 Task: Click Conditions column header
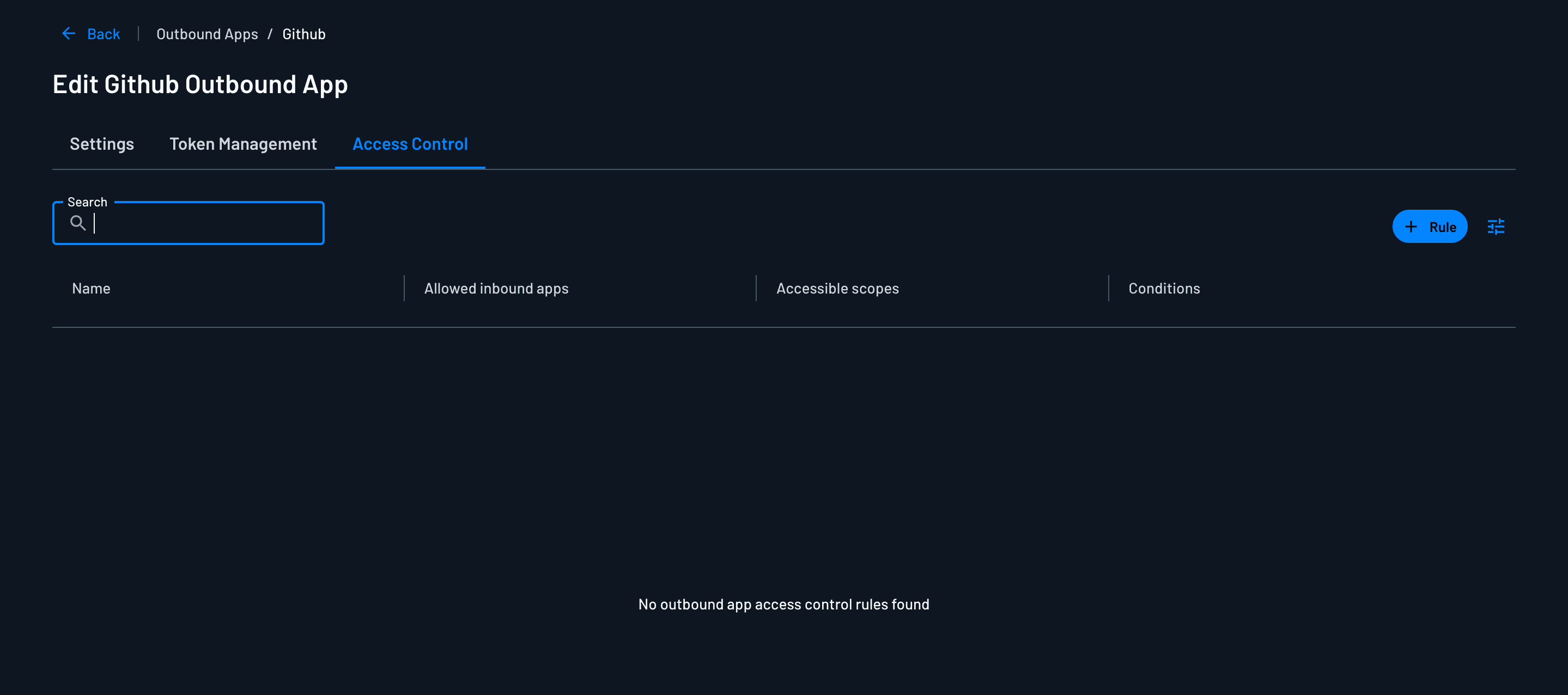[1164, 289]
